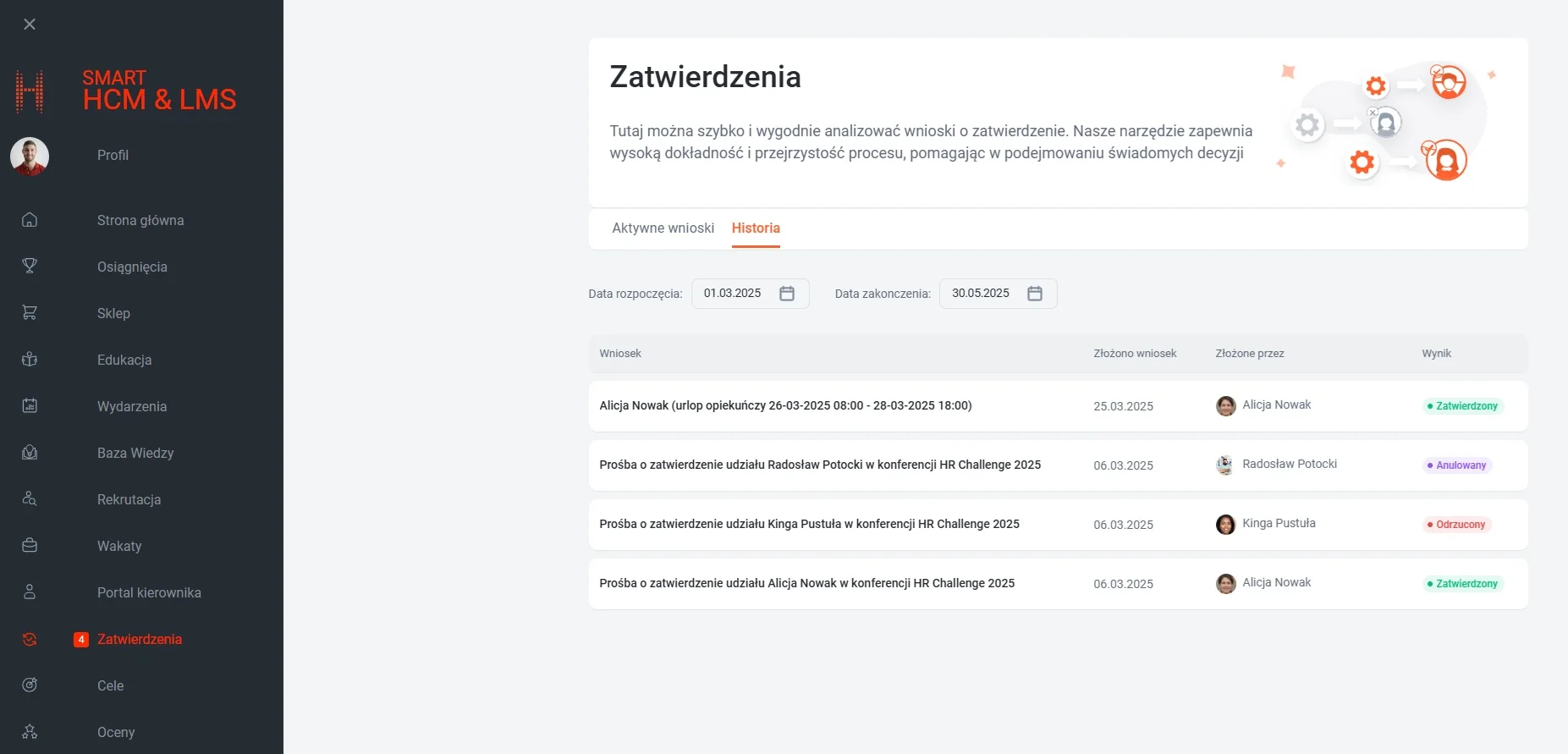Open Alicja Nowak urlop opiekuńczy request
Screen dimensions: 1568x754
(x=785, y=406)
